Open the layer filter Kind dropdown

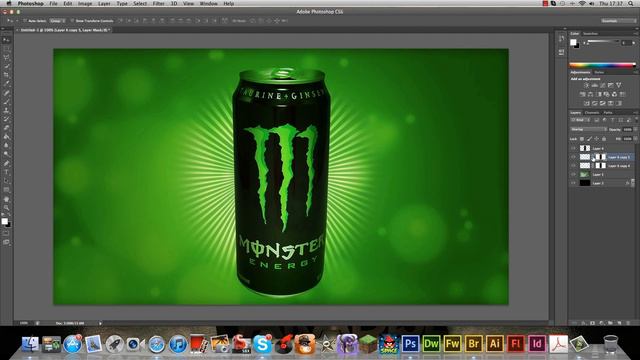coord(580,120)
